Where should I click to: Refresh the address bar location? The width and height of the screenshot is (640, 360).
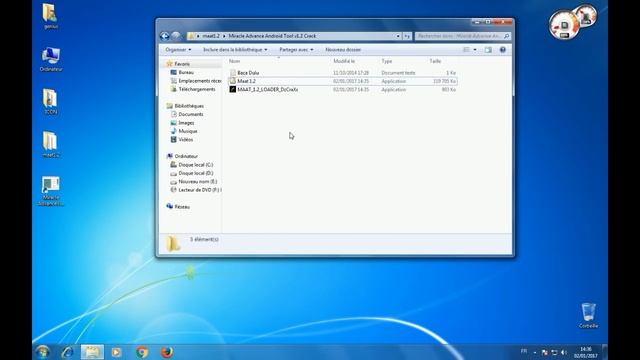407,36
